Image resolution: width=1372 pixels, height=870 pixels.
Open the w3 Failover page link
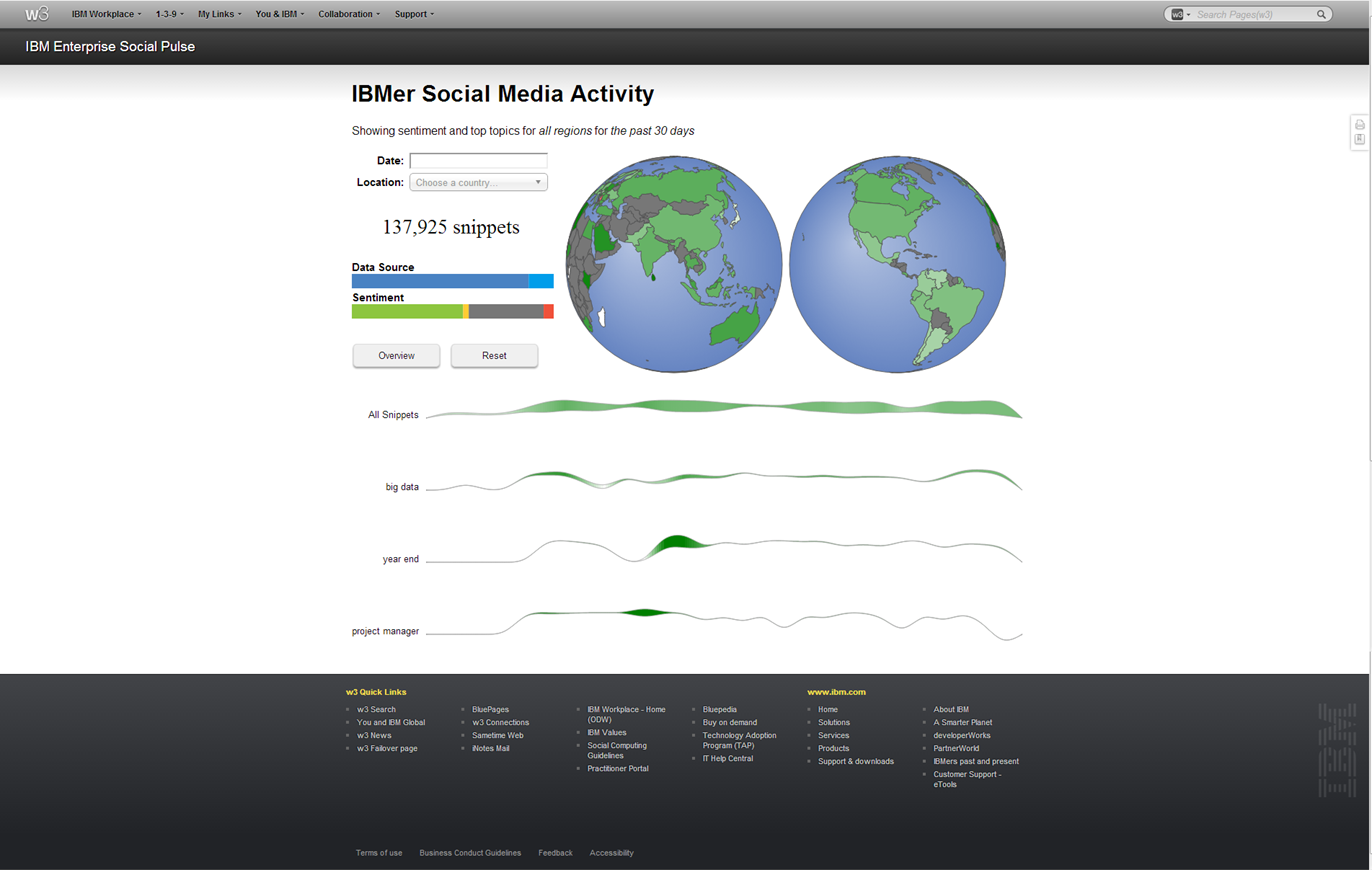(x=387, y=748)
